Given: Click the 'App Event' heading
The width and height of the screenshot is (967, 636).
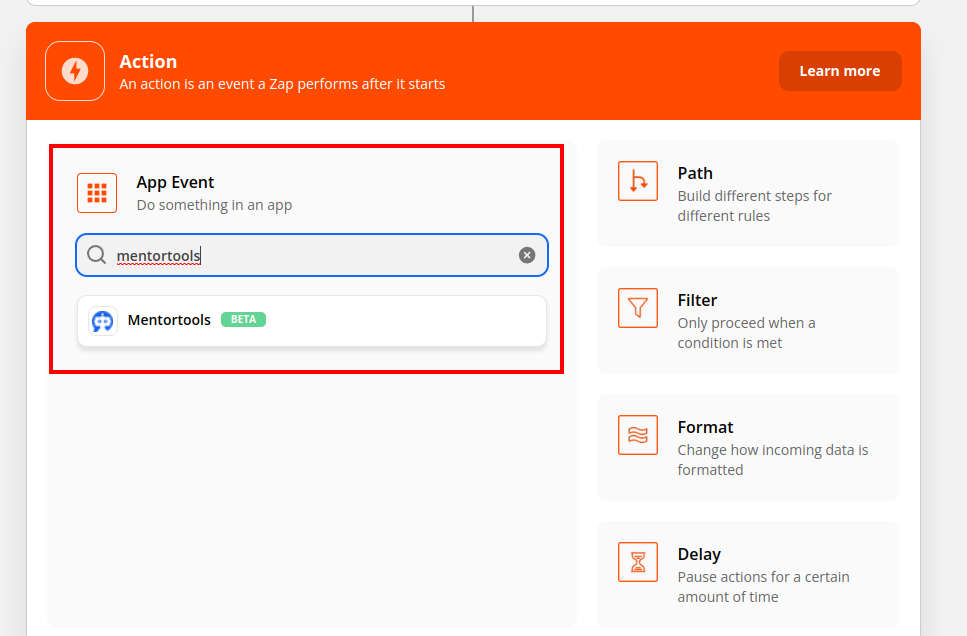Looking at the screenshot, I should (x=175, y=183).
